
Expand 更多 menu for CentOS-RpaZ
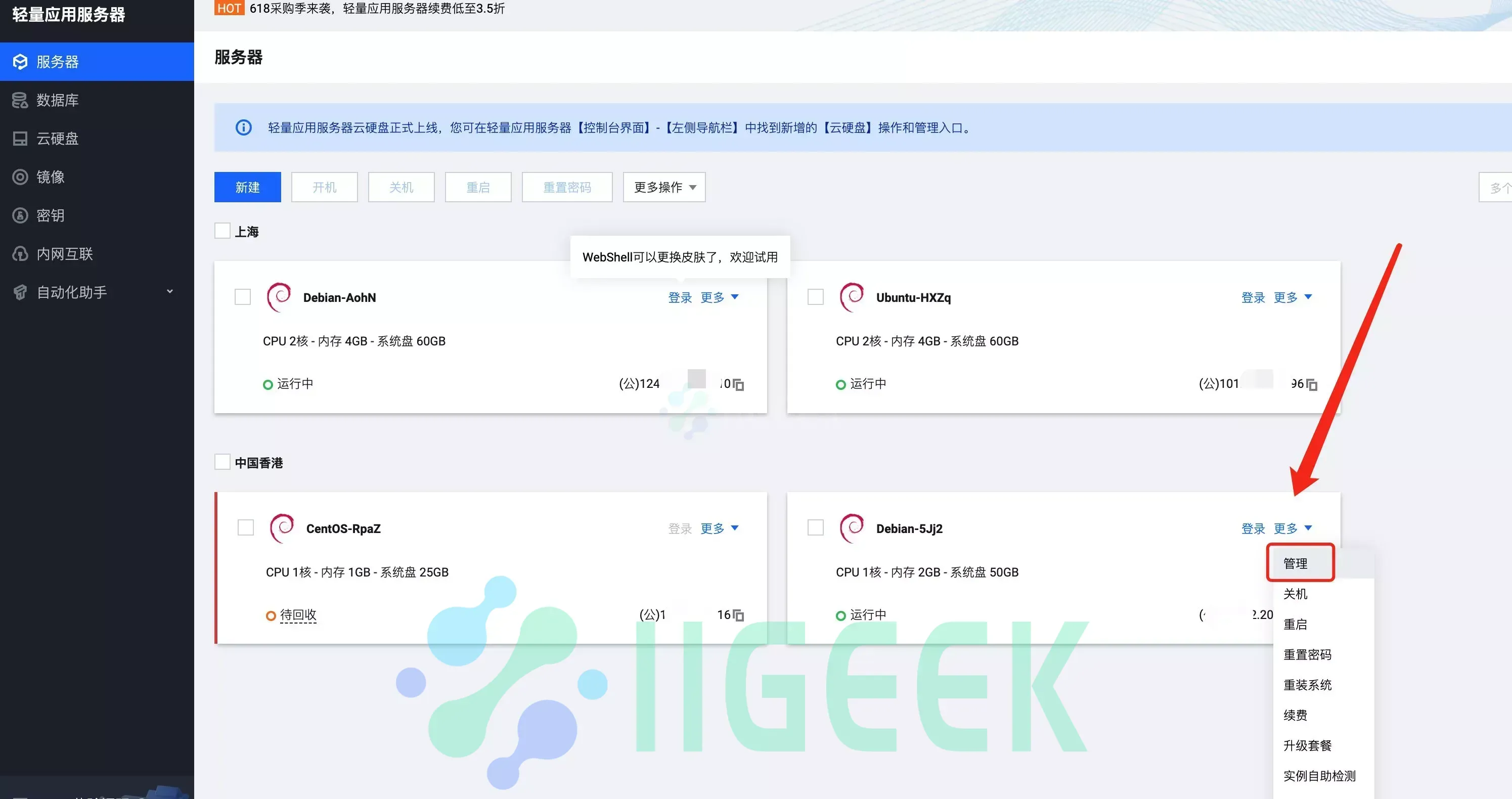pyautogui.click(x=719, y=528)
